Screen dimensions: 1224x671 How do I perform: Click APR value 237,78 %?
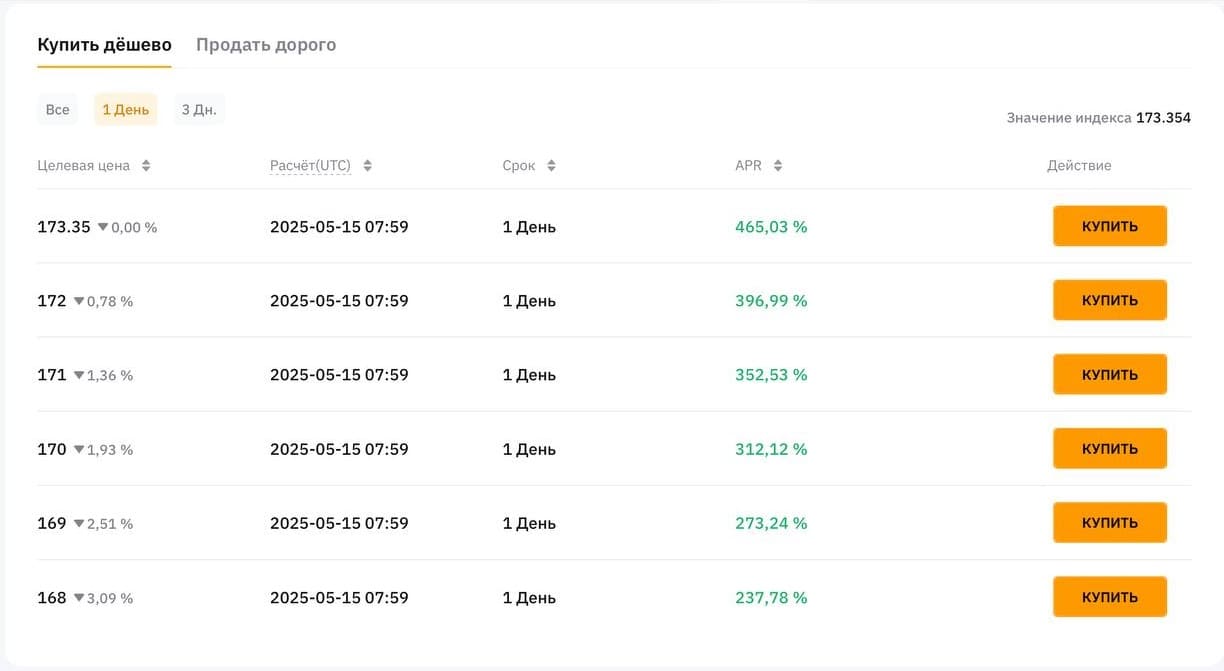771,598
